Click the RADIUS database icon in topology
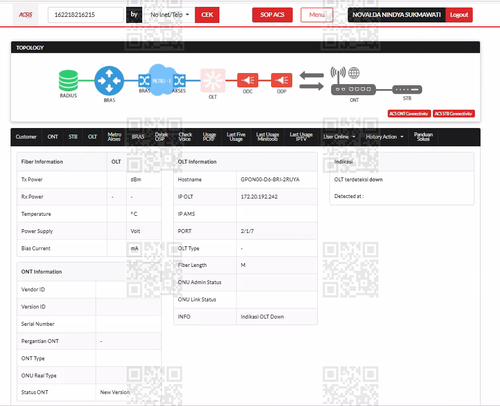Viewport: 500px width, 406px height. click(x=68, y=80)
